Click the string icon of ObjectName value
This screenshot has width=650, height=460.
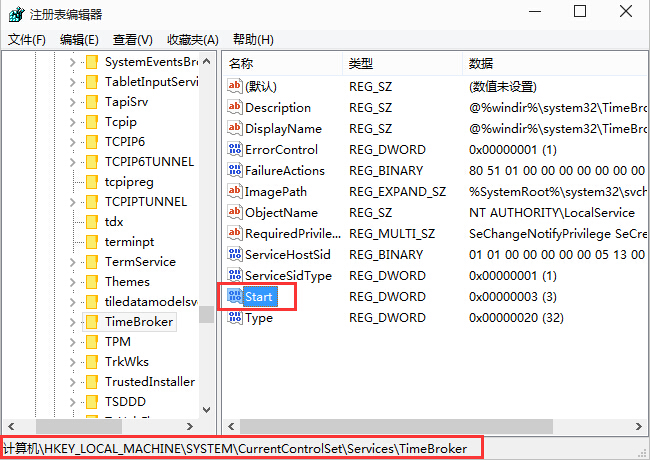235,212
